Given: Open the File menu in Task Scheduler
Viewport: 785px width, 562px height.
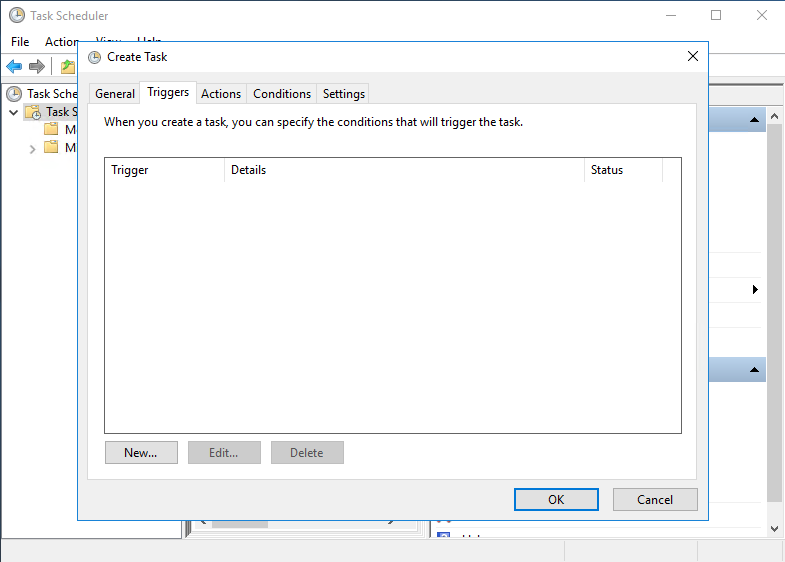Looking at the screenshot, I should tap(20, 42).
